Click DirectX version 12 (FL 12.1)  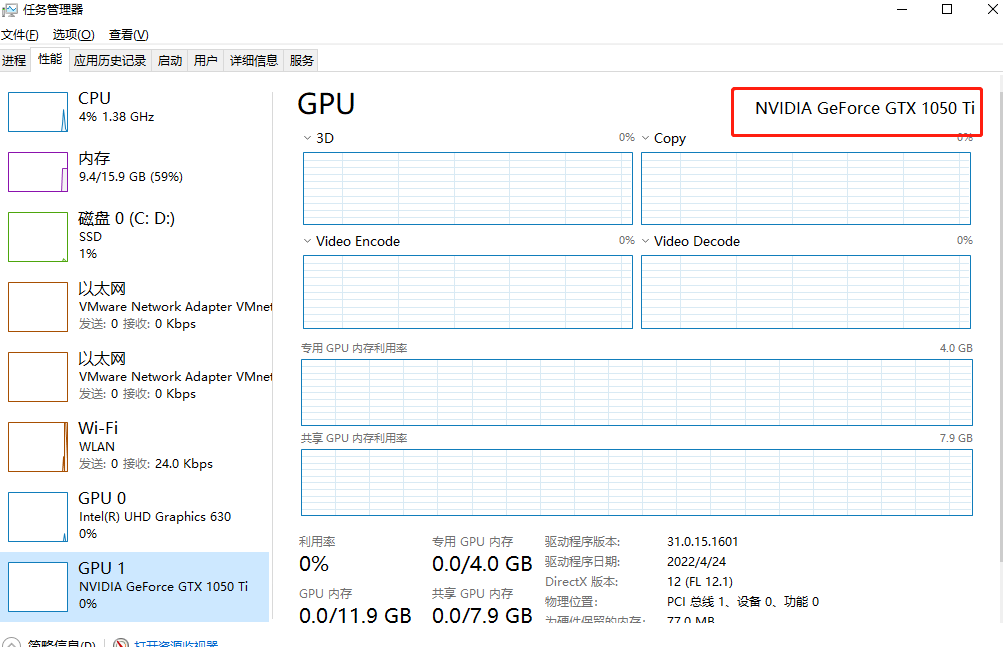pos(700,582)
